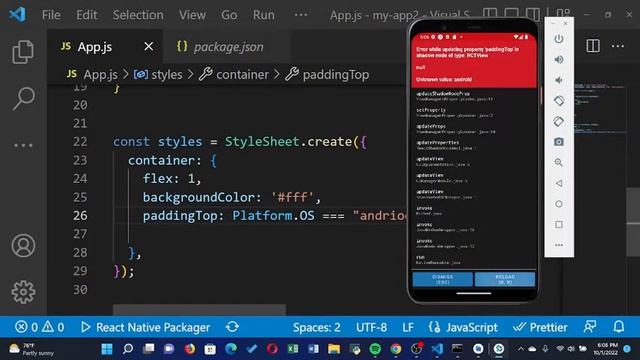Click emulator volume up icon

(559, 60)
